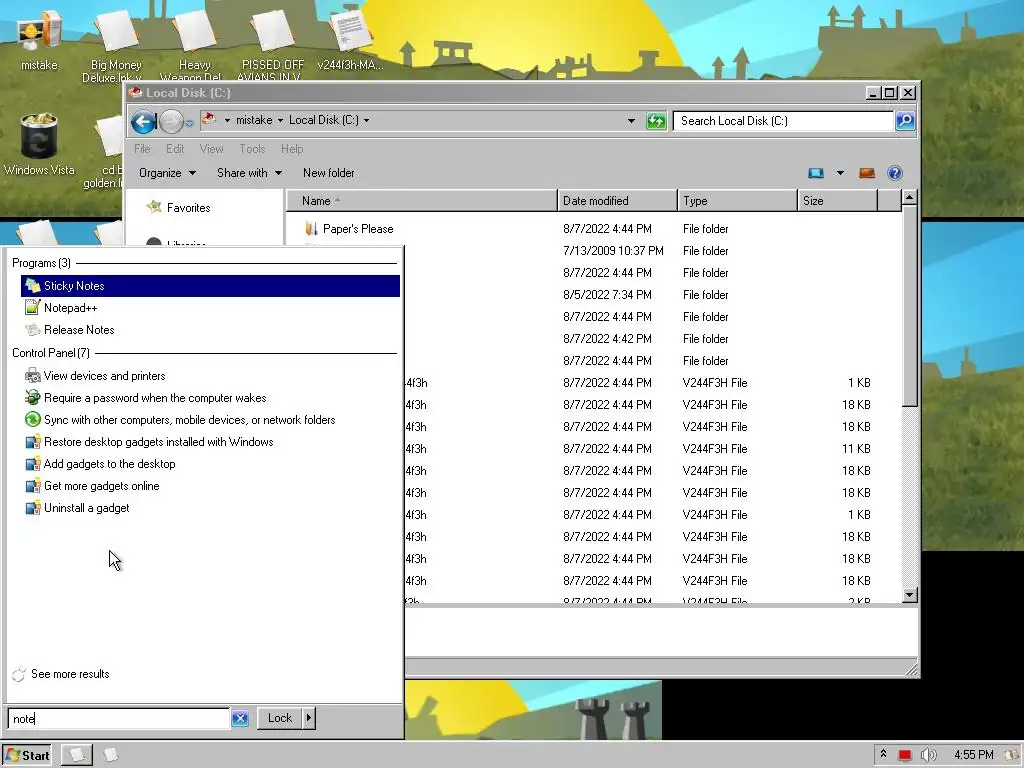Click the Search Local Disk (C:) box

[x=783, y=121]
